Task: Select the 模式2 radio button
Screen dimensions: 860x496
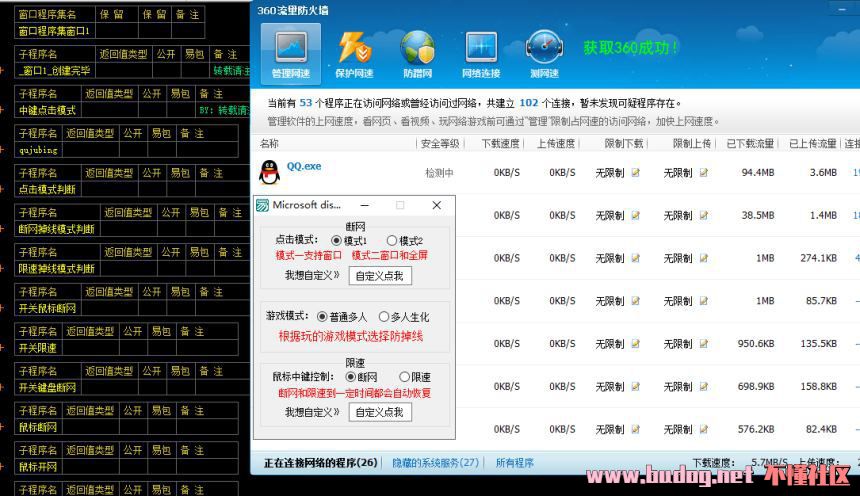Action: [x=392, y=241]
